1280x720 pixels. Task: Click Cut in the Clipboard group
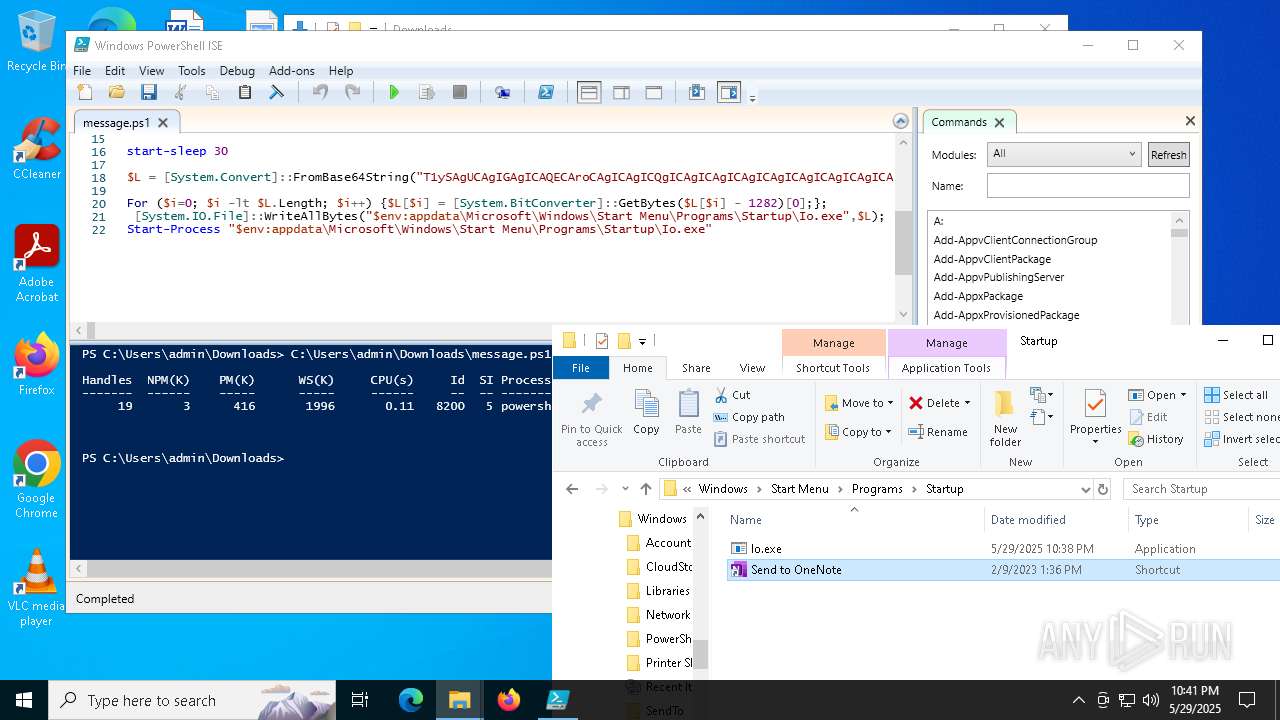click(733, 395)
